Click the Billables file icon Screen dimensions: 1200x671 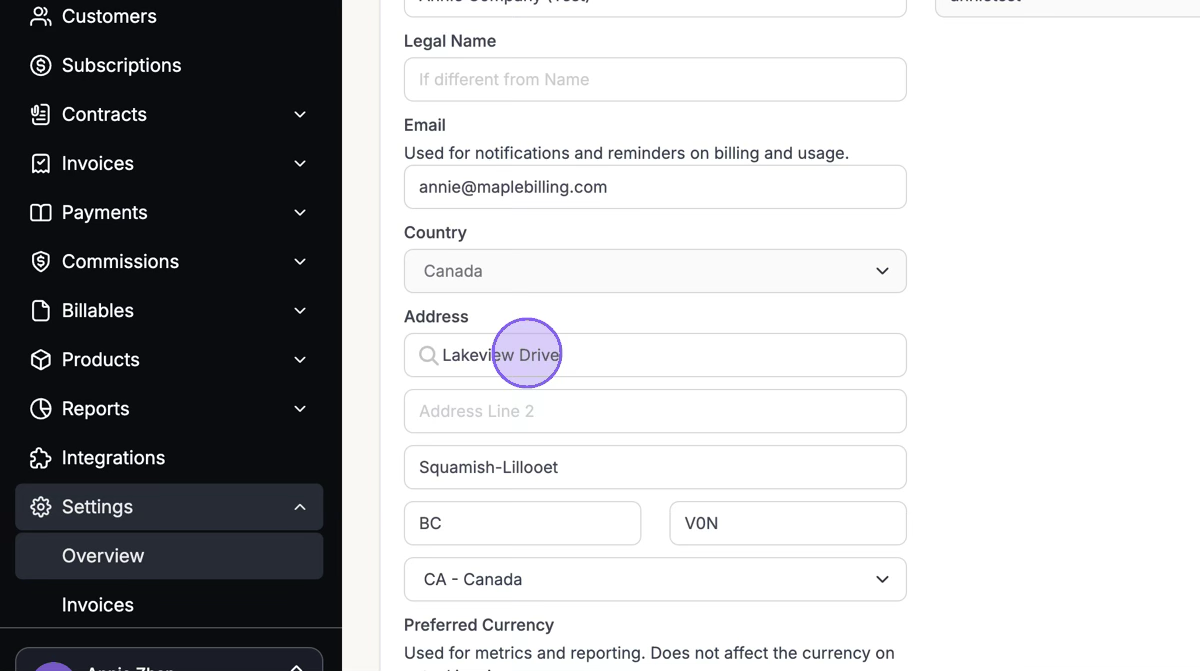pyautogui.click(x=40, y=310)
